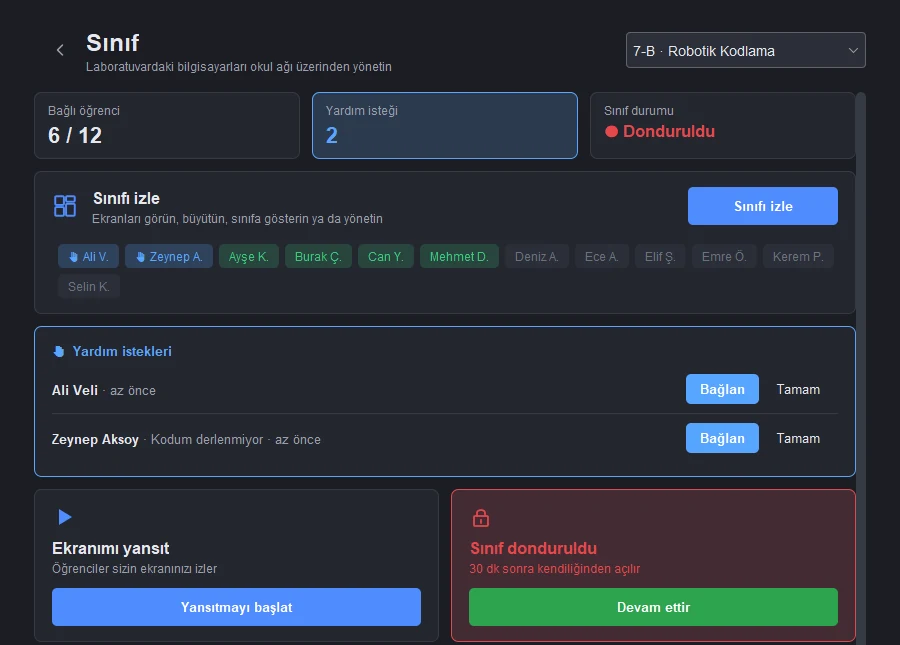Click the Ali Veli name in requests

tap(75, 390)
